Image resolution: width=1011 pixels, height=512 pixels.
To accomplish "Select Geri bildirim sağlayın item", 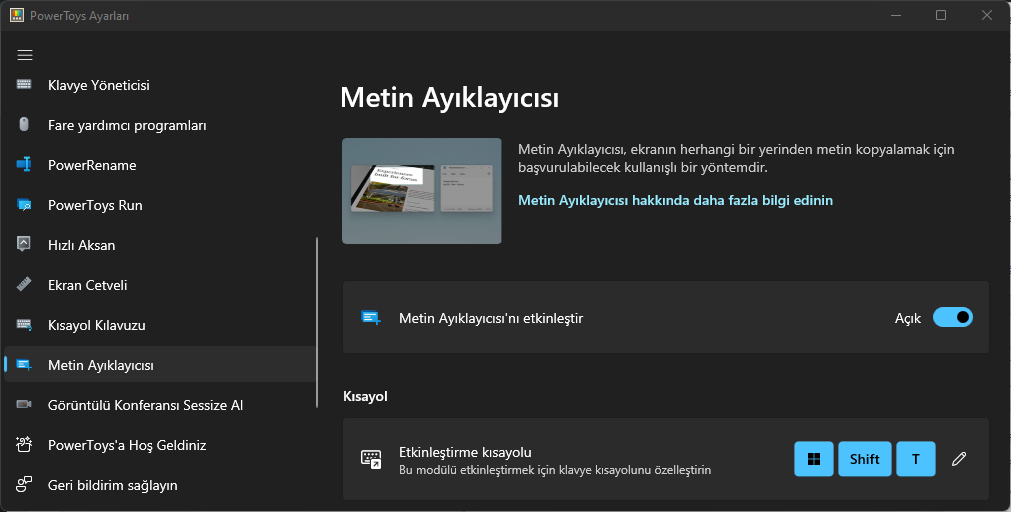I will pos(160,485).
